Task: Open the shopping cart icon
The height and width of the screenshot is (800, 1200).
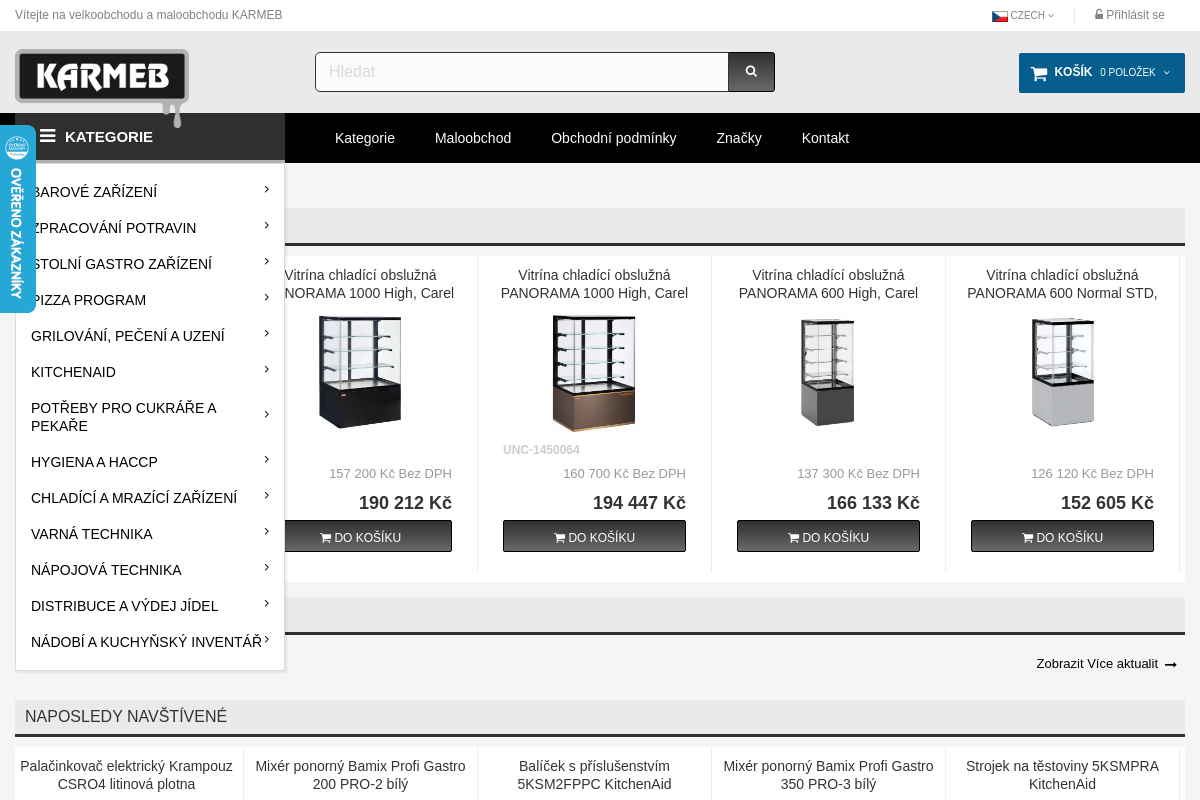Action: pyautogui.click(x=1039, y=73)
